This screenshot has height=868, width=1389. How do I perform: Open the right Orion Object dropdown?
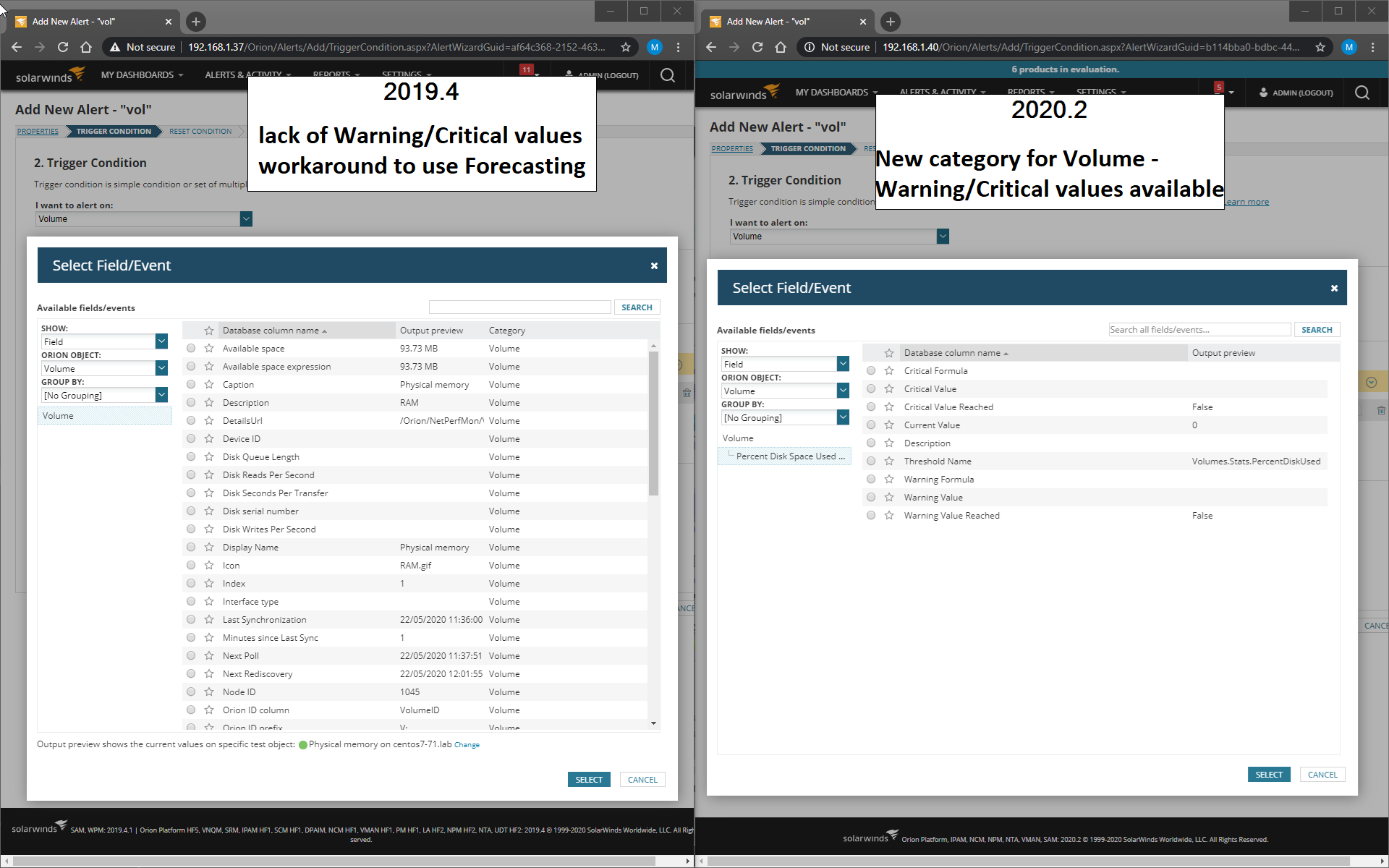pyautogui.click(x=843, y=391)
